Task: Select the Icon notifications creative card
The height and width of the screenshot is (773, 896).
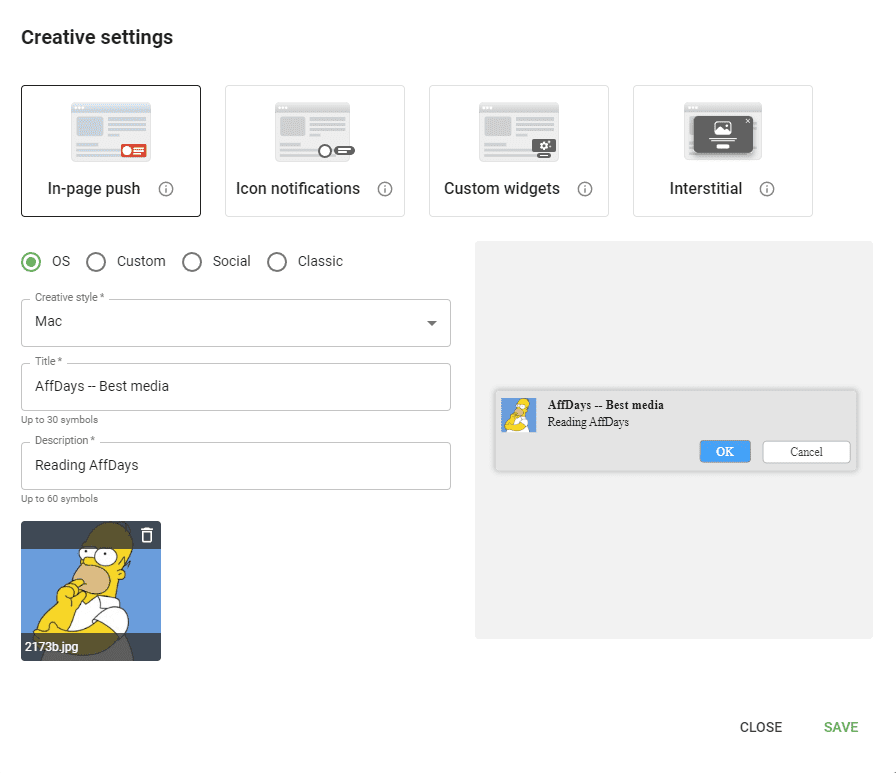Action: click(x=315, y=151)
